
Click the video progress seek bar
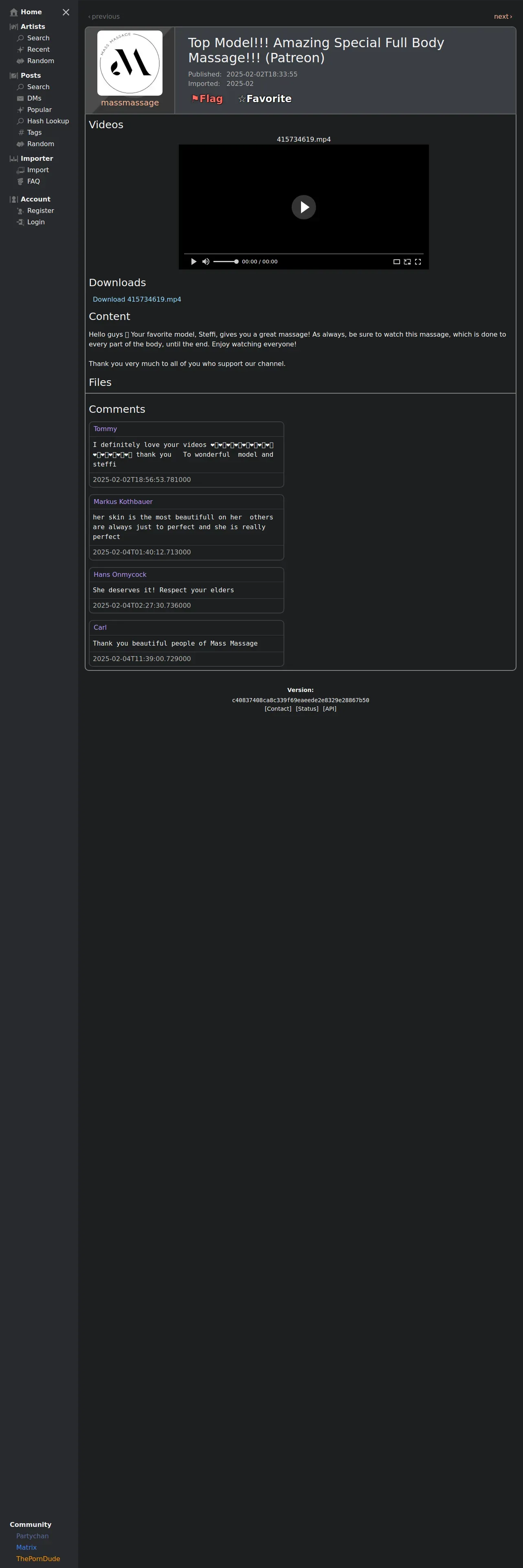pos(304,254)
